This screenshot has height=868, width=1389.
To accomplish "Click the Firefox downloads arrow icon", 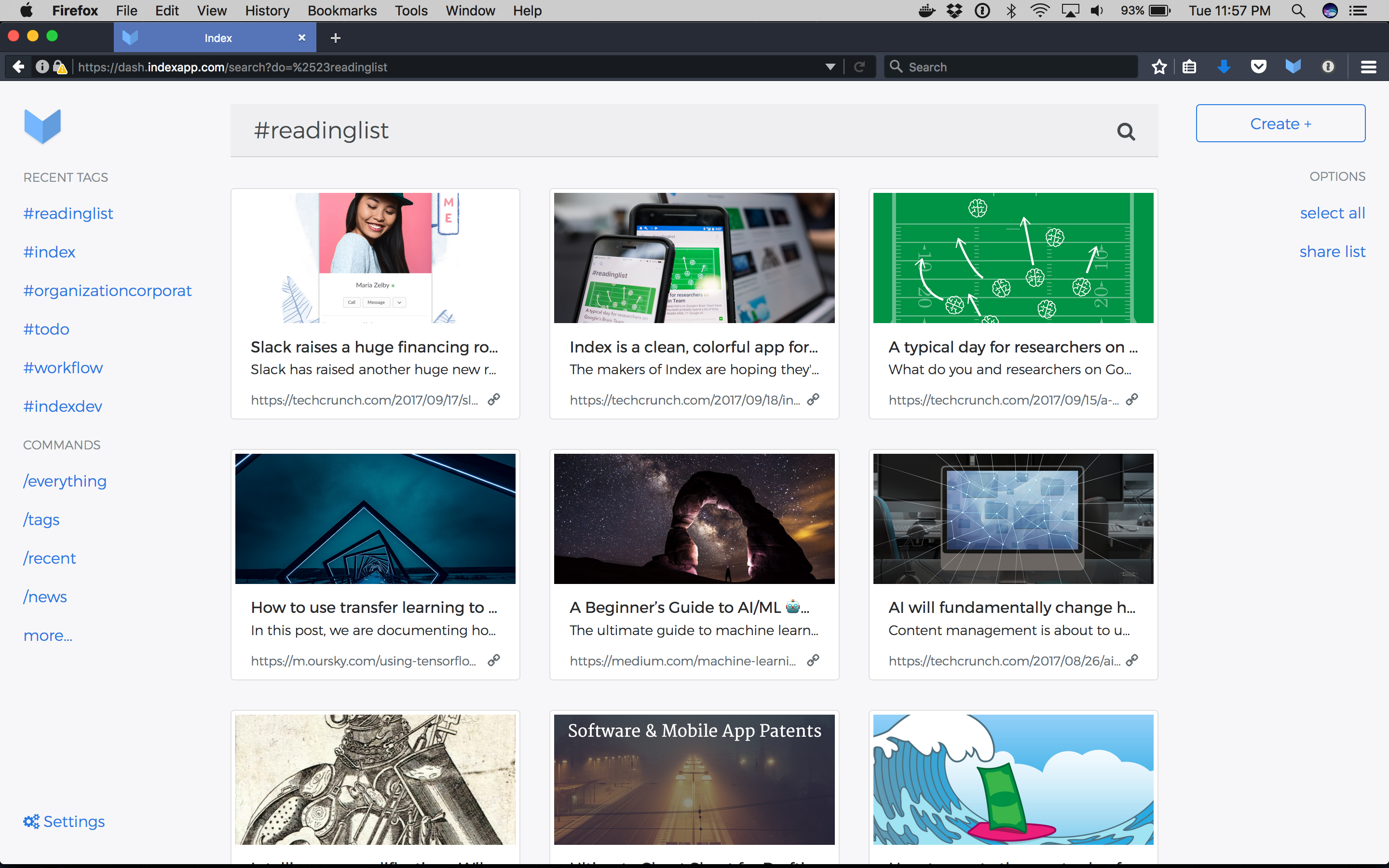I will point(1224,67).
